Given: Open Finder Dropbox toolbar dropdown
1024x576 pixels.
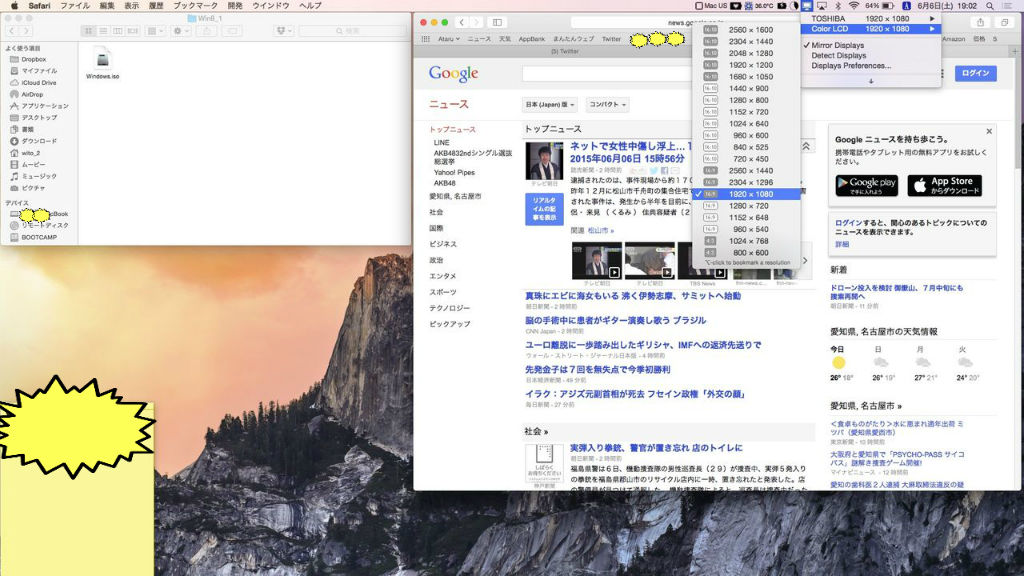Looking at the screenshot, I should (x=283, y=31).
